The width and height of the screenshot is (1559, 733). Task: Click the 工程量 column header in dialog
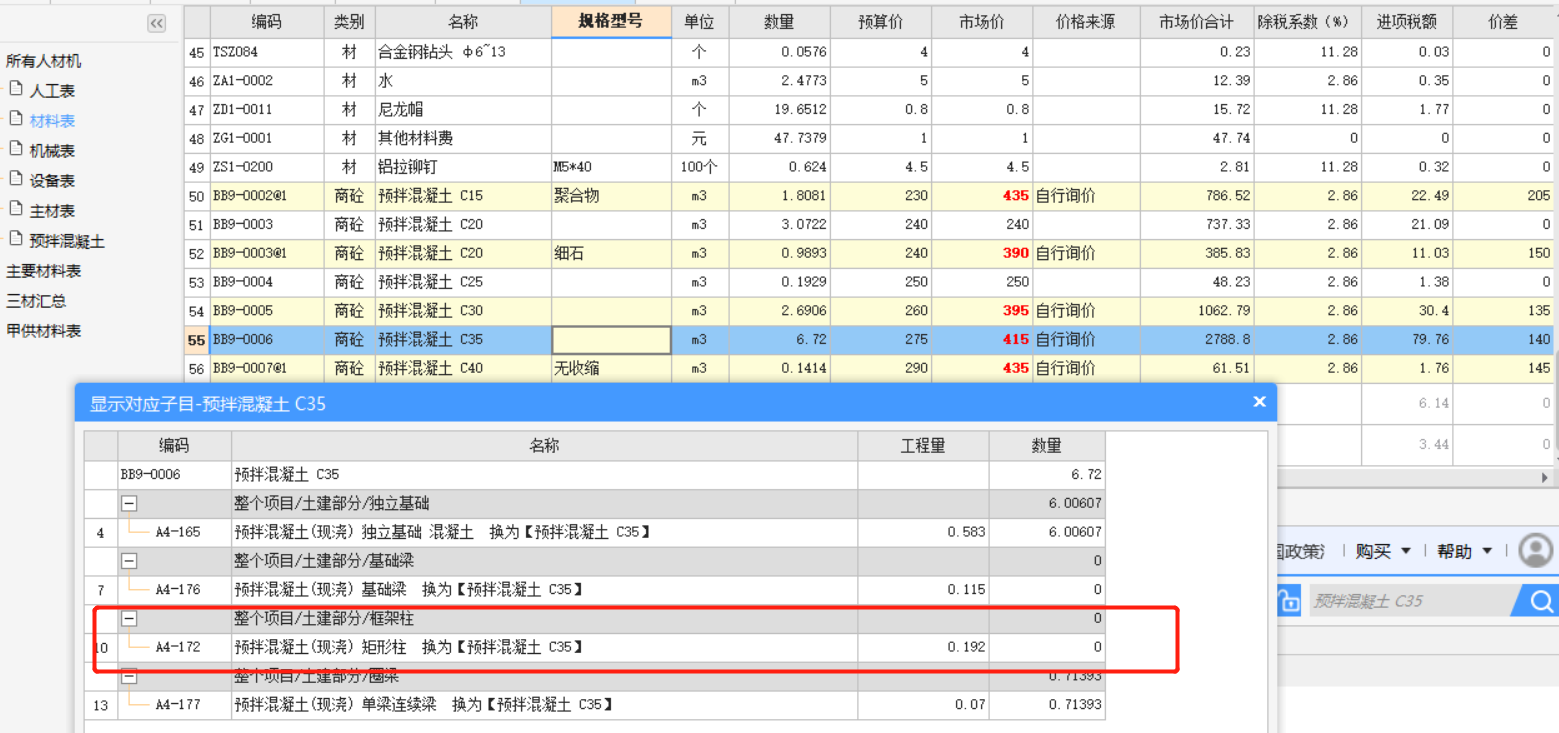tap(923, 446)
